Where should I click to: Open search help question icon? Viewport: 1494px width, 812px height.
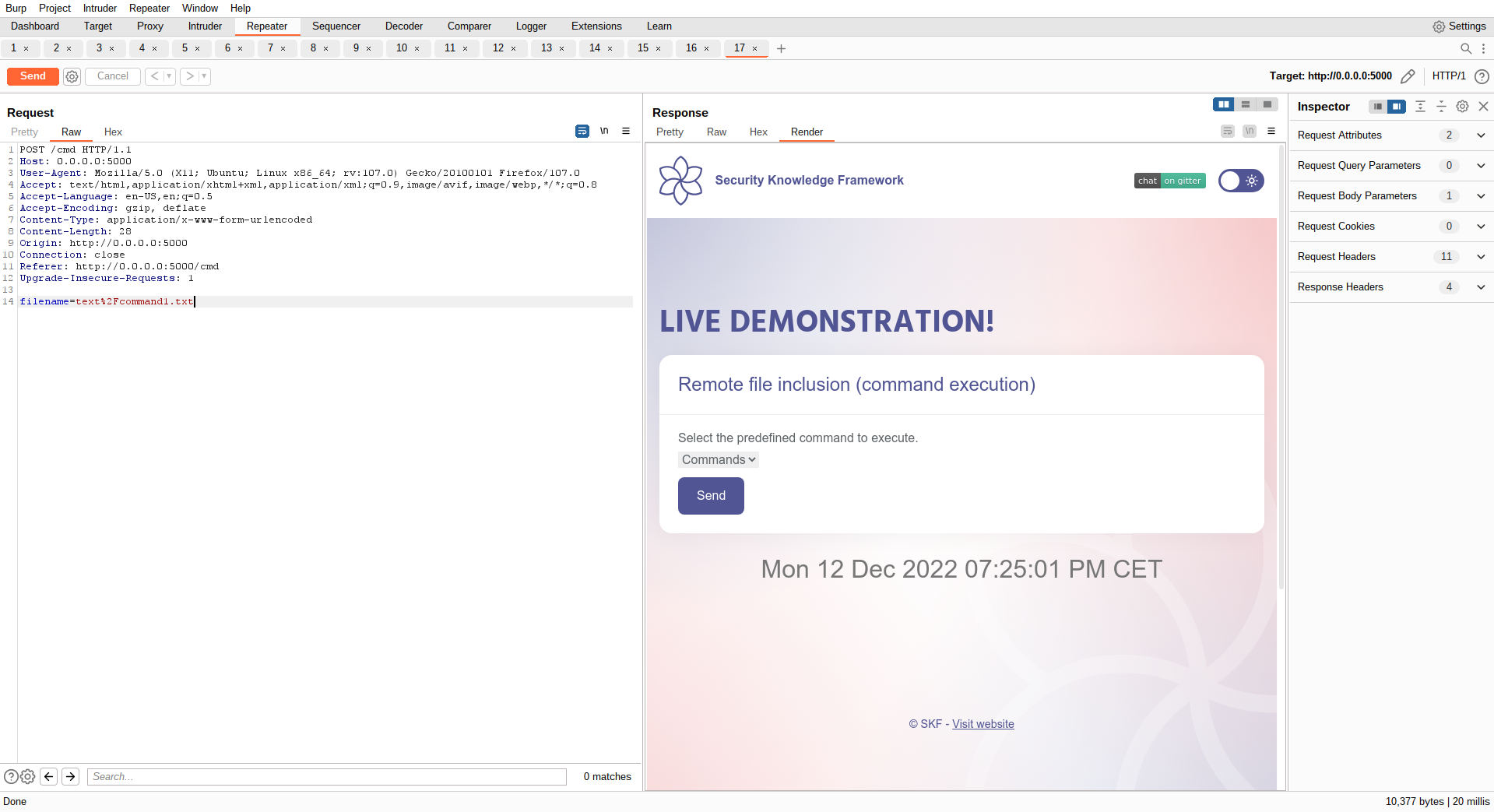11,776
